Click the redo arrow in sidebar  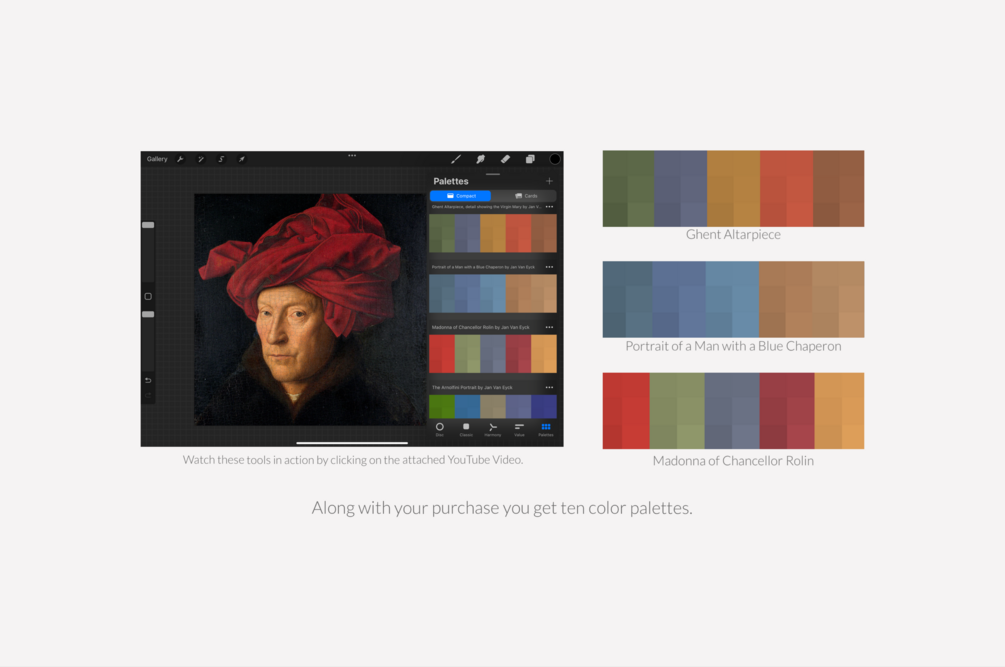(x=148, y=395)
